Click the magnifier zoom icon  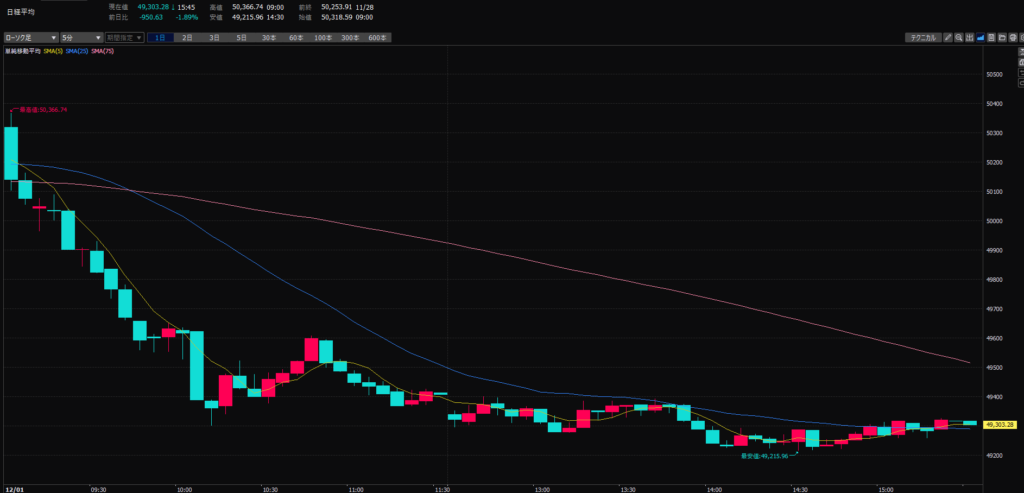(x=958, y=37)
